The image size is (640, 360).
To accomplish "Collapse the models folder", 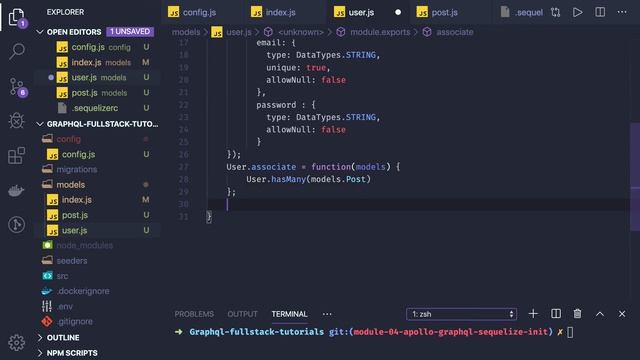I will tap(98, 184).
